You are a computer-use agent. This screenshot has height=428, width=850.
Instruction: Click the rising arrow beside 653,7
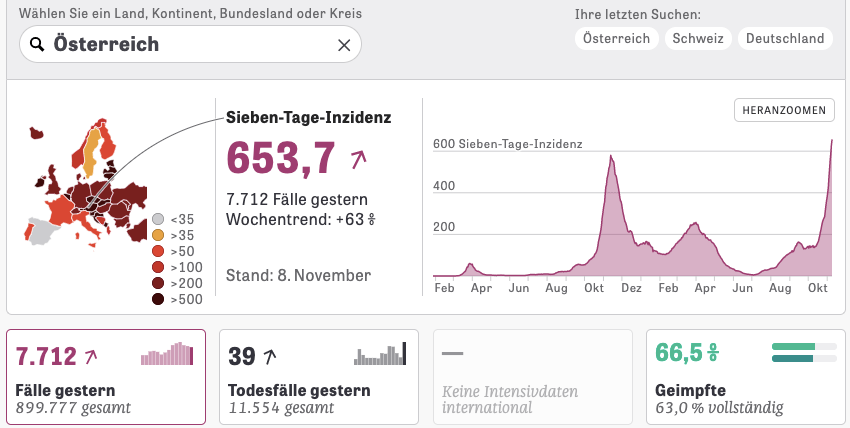(359, 158)
